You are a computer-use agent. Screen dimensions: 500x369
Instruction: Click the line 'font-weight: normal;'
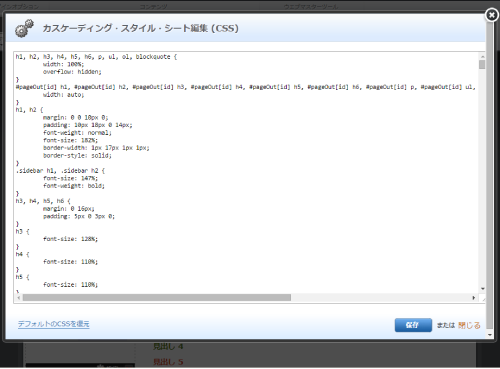click(x=77, y=133)
